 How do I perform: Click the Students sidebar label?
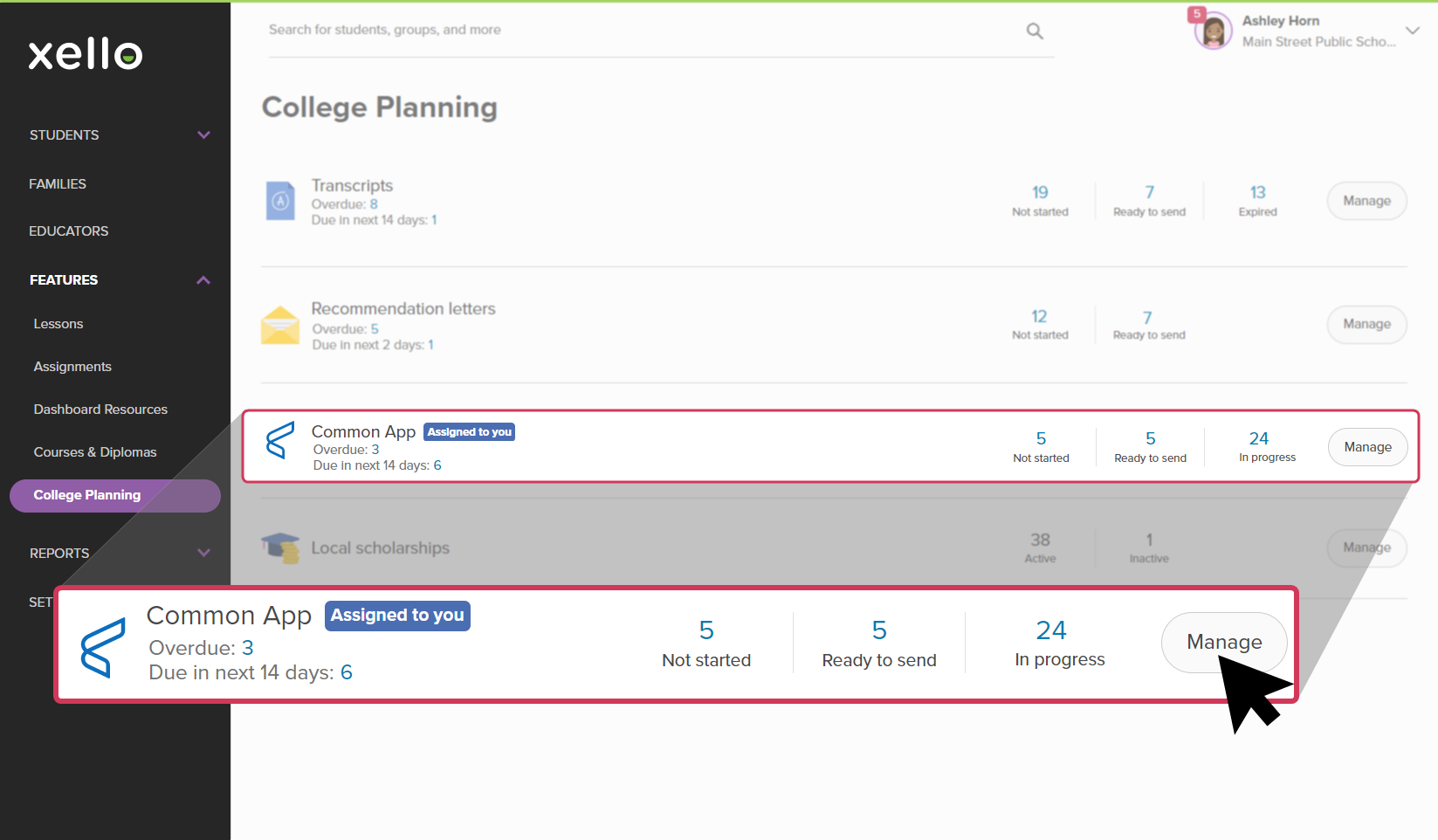point(65,135)
